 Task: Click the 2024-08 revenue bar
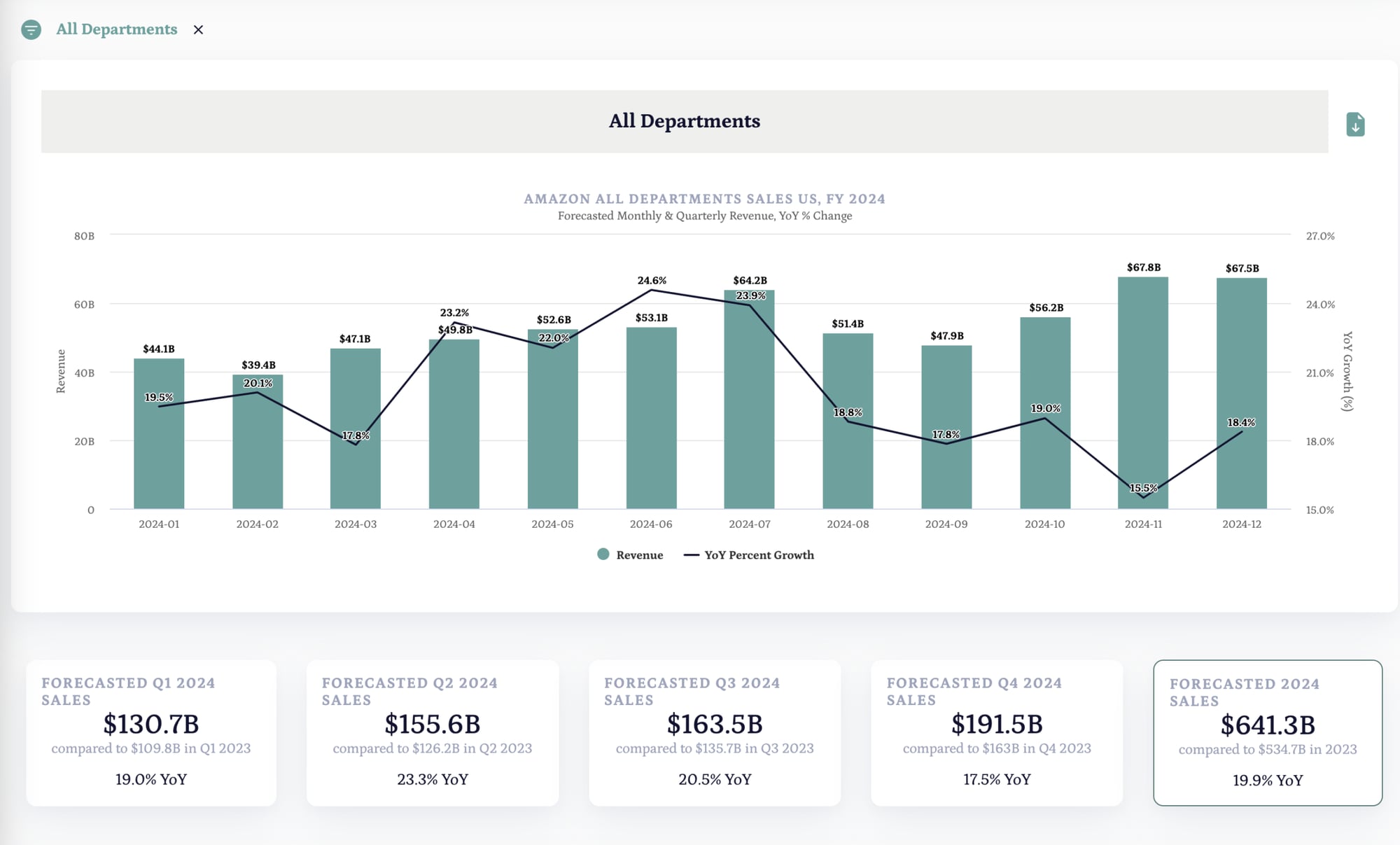click(x=848, y=421)
